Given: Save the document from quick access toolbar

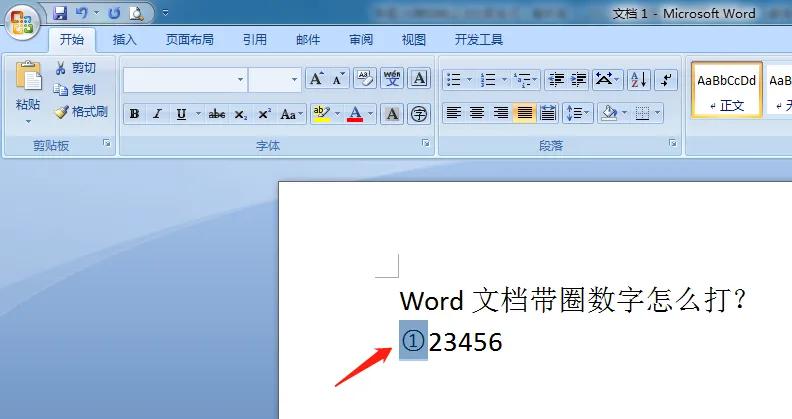Looking at the screenshot, I should click(60, 13).
